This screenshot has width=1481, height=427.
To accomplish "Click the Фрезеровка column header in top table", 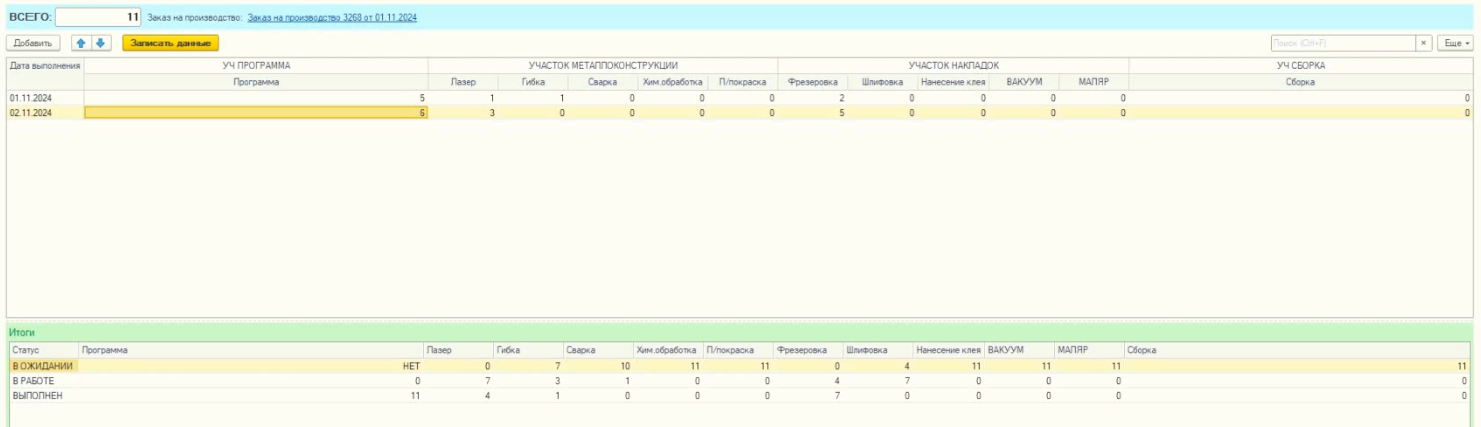I will tap(812, 82).
